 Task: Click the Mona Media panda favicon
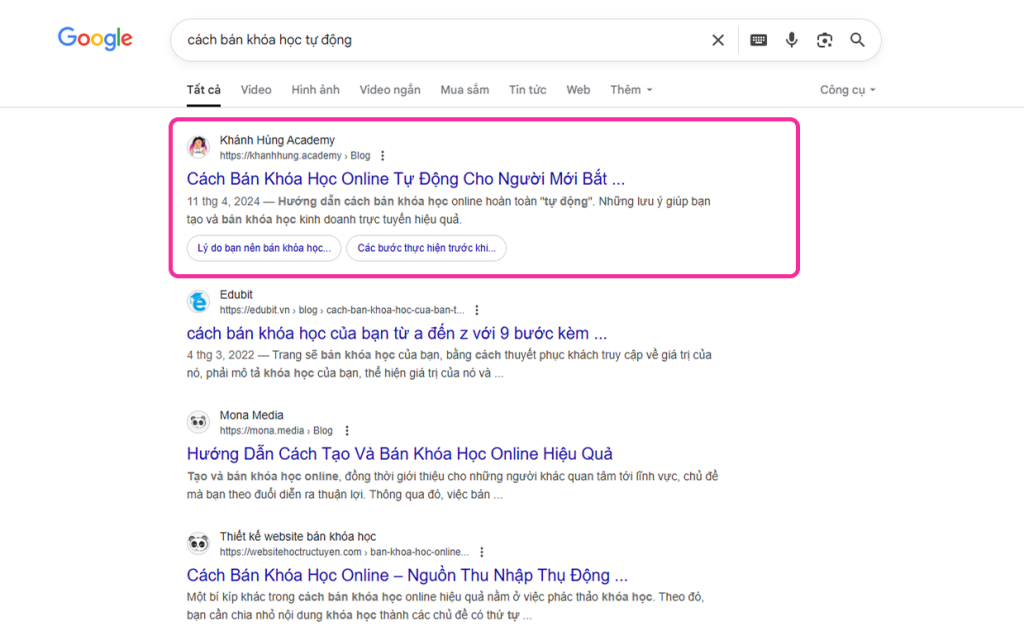(199, 422)
